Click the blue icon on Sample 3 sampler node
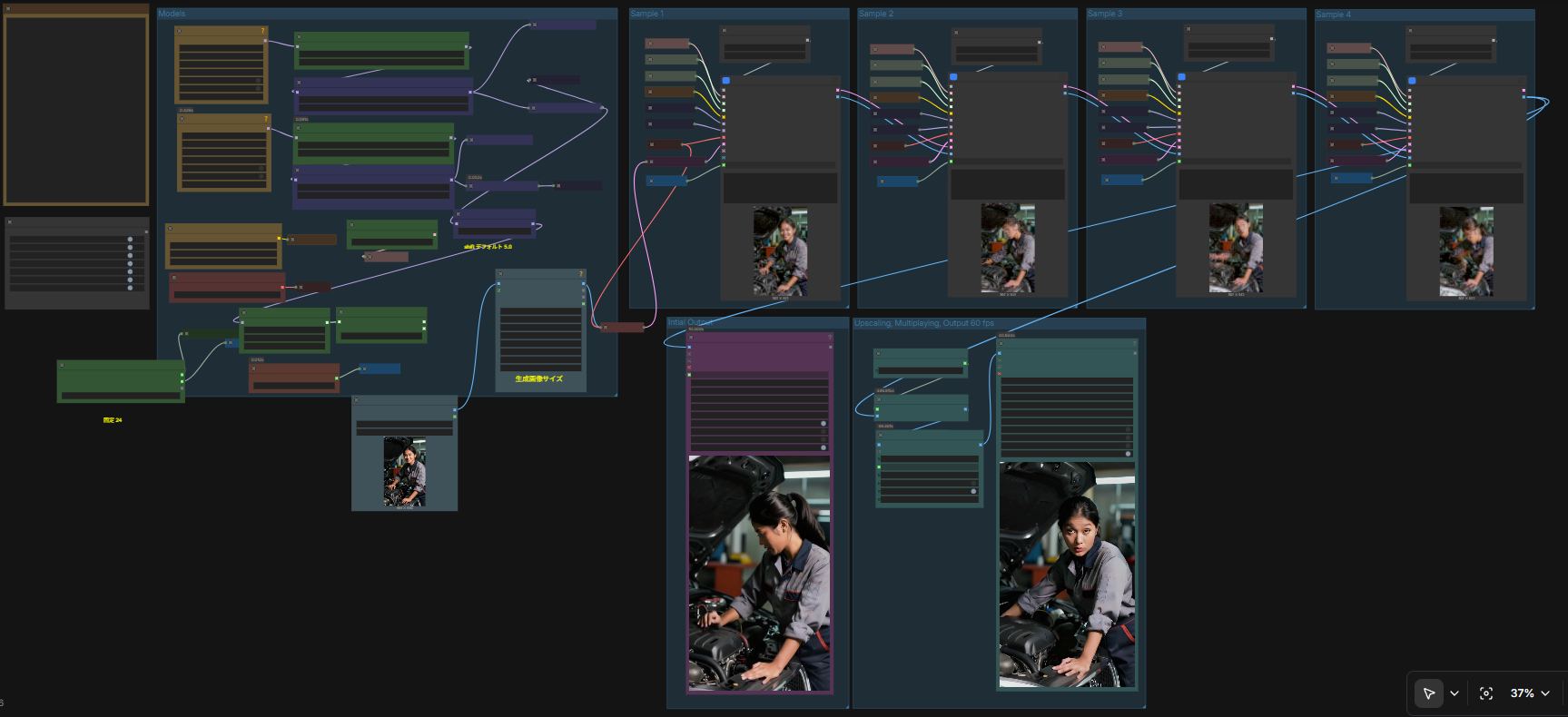Screen dimensions: 1568x717 point(1181,77)
